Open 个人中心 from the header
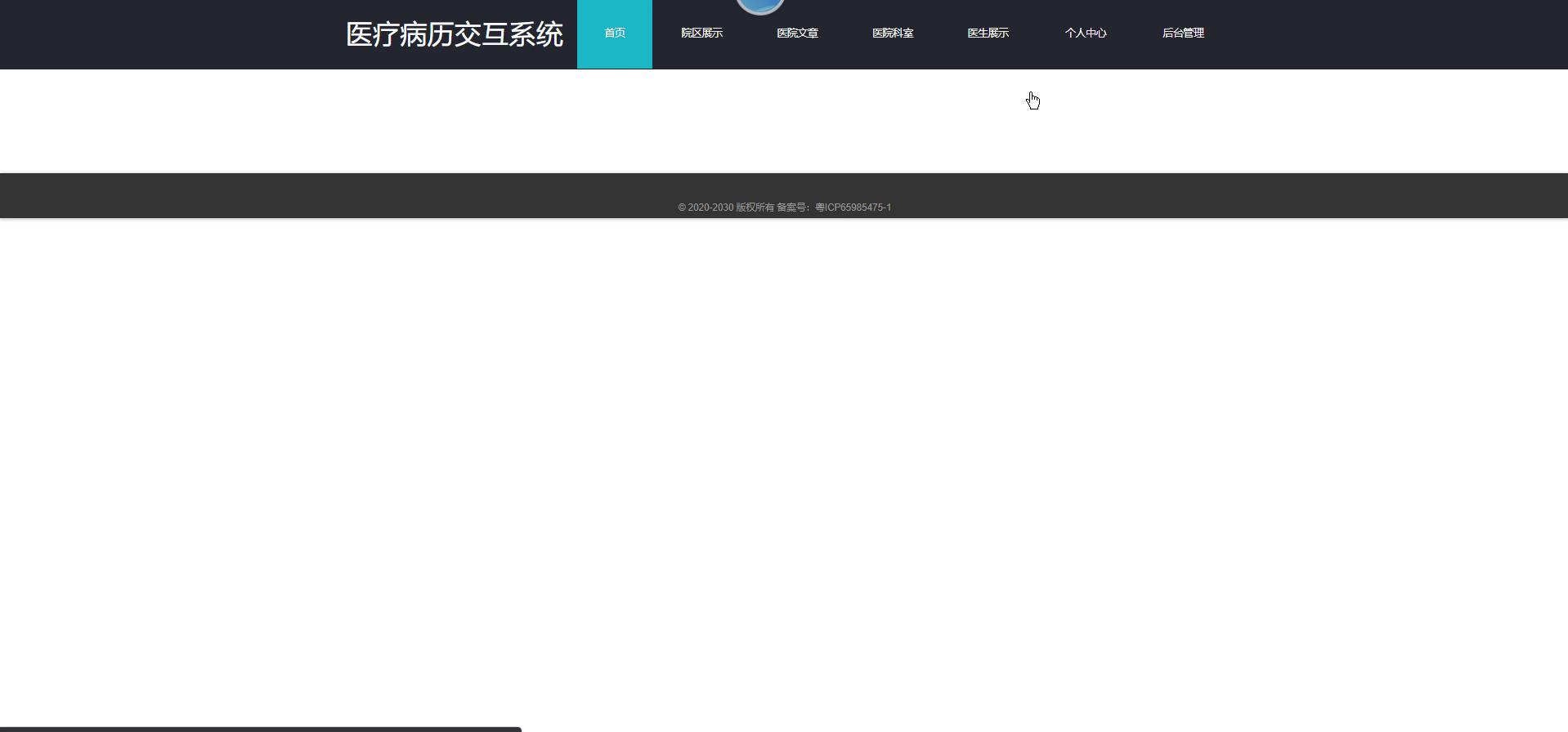This screenshot has width=1568, height=732. click(1086, 33)
